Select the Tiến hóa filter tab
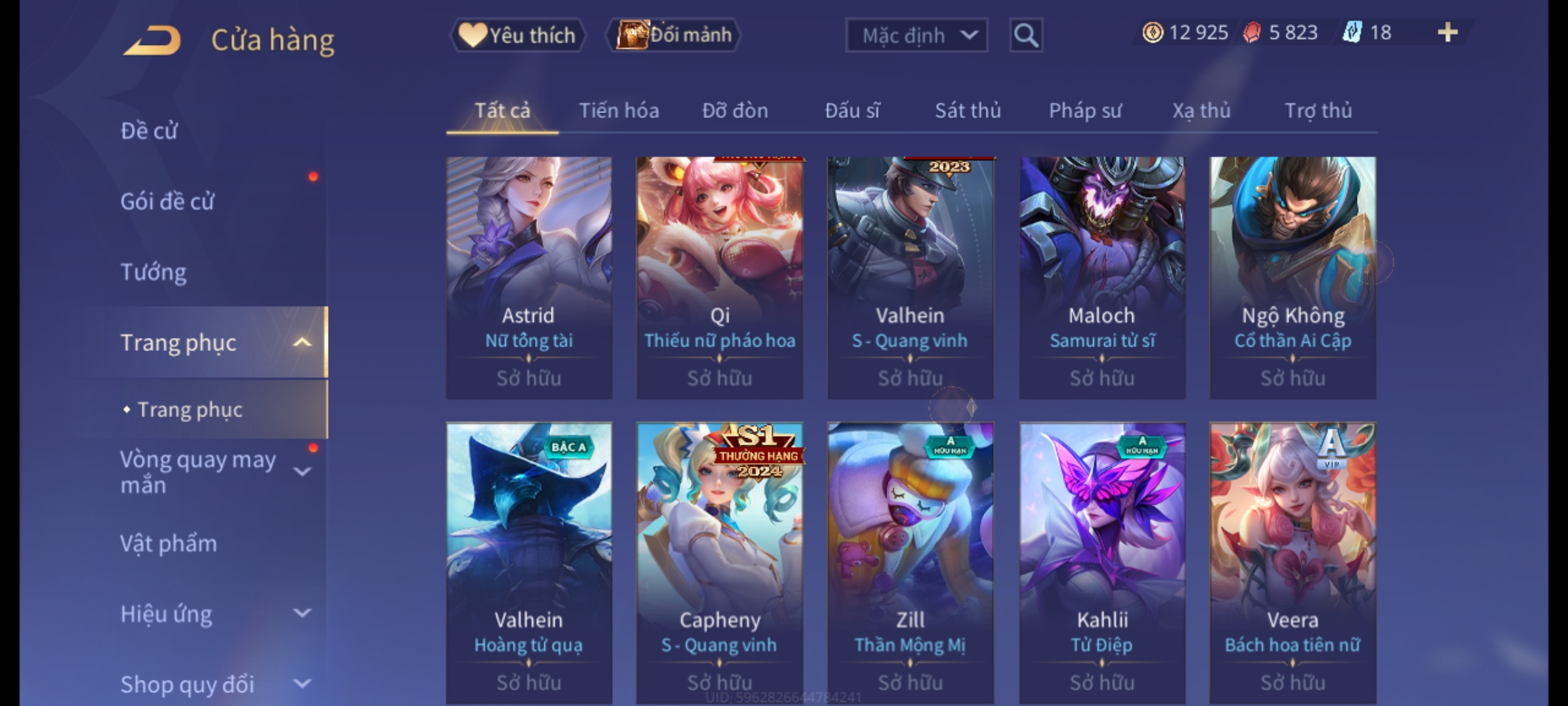1568x706 pixels. (x=619, y=110)
